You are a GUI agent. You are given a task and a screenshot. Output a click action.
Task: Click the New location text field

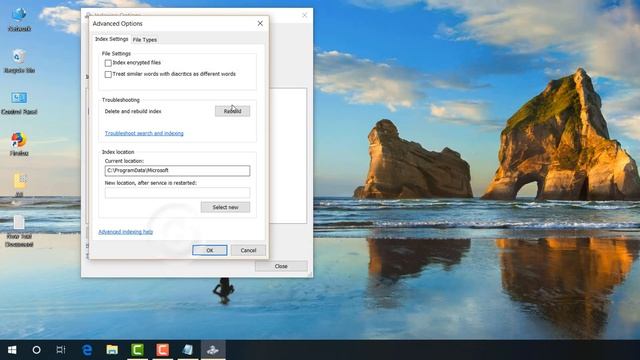click(177, 193)
